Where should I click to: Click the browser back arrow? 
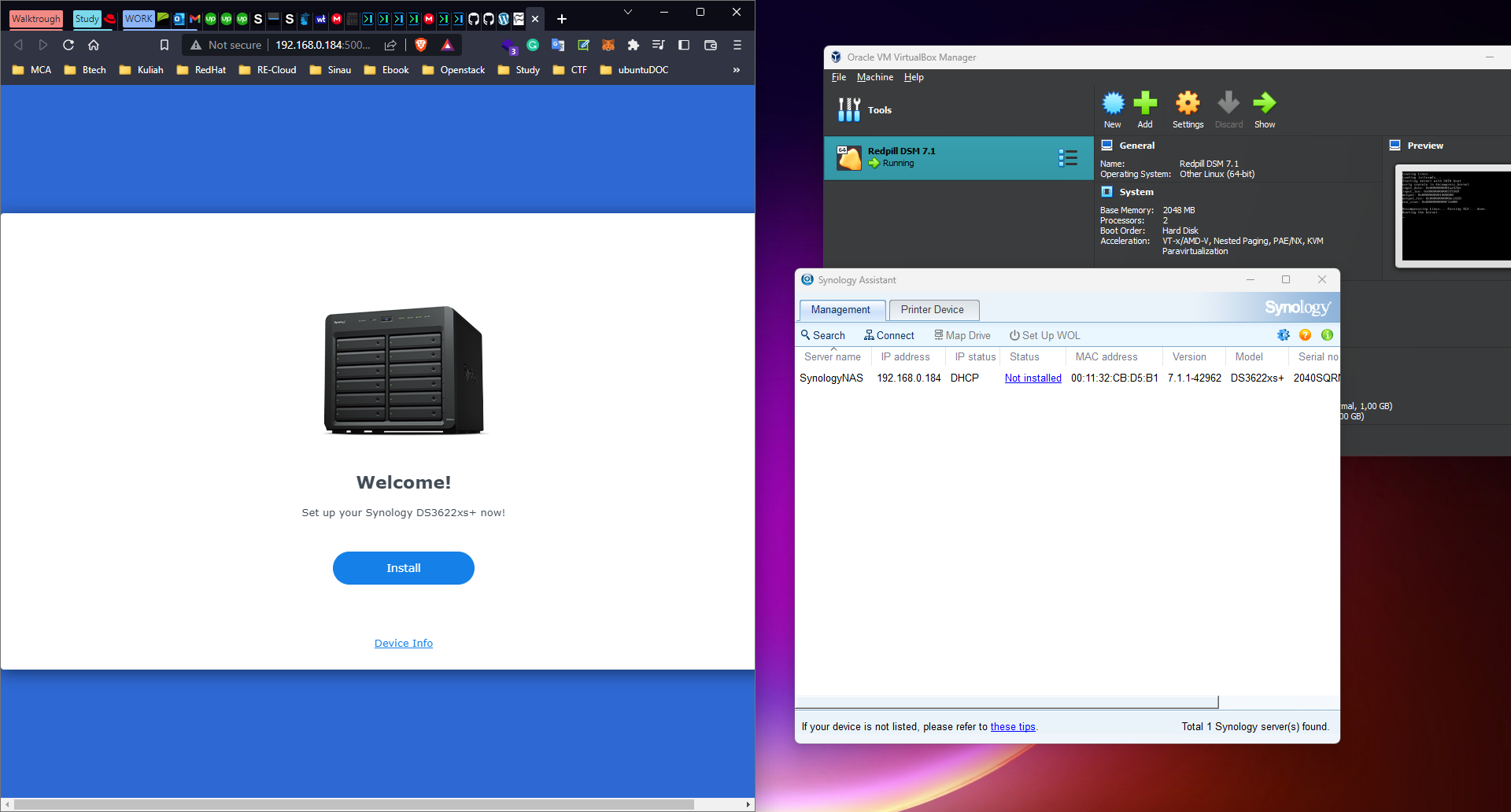19,45
